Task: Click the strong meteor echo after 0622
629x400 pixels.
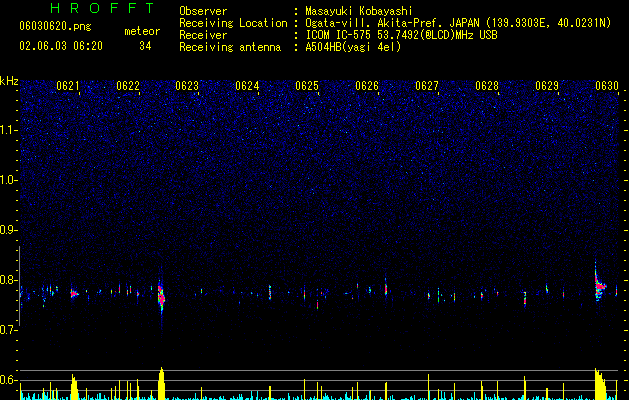Action: (x=161, y=296)
